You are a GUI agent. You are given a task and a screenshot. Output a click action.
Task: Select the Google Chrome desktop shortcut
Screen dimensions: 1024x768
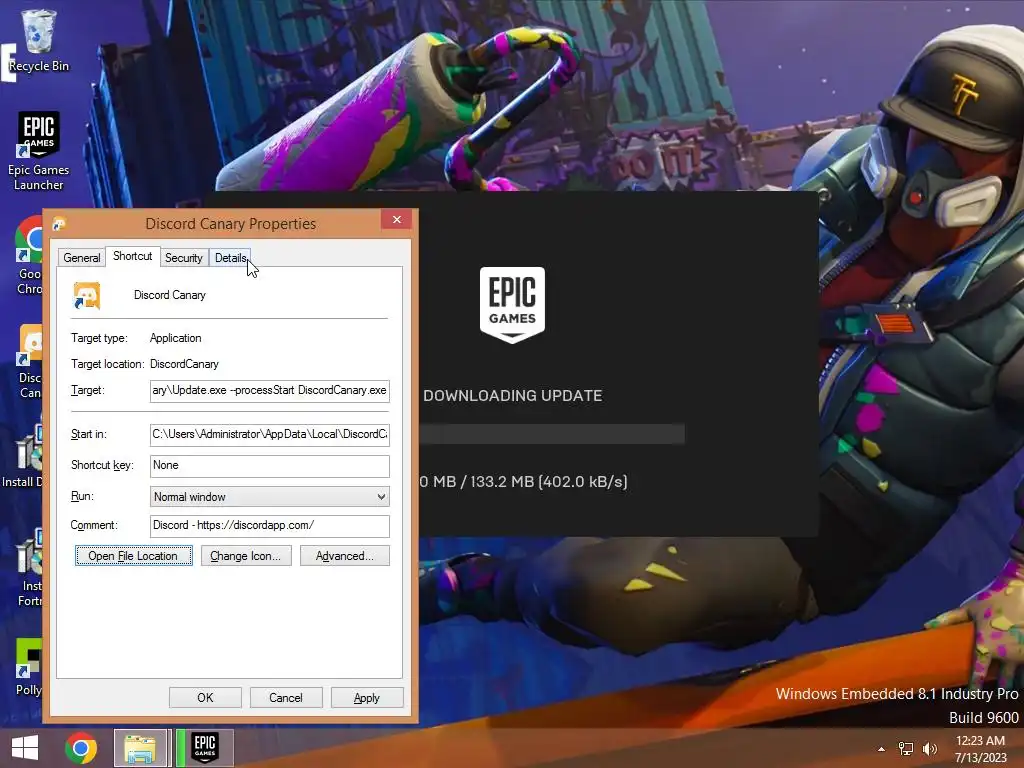coord(29,256)
